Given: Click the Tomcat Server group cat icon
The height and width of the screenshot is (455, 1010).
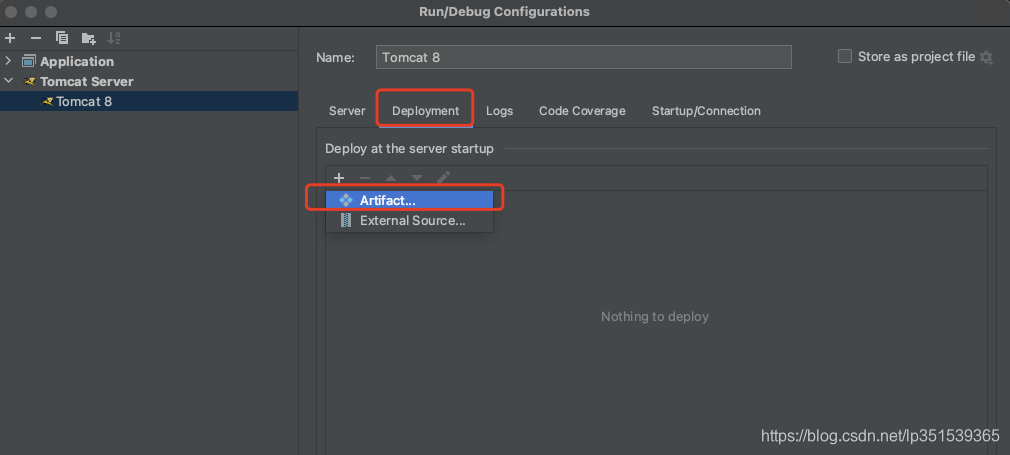Looking at the screenshot, I should tap(29, 81).
